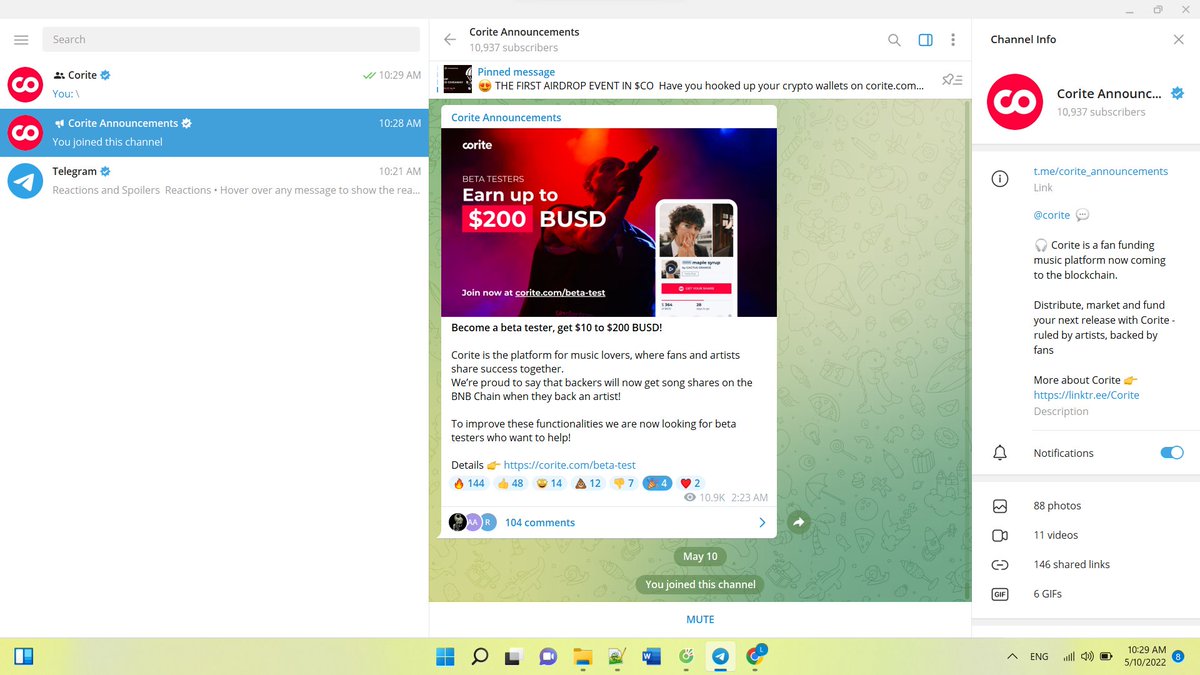Open the corite.com/beta-test details link

pyautogui.click(x=569, y=465)
